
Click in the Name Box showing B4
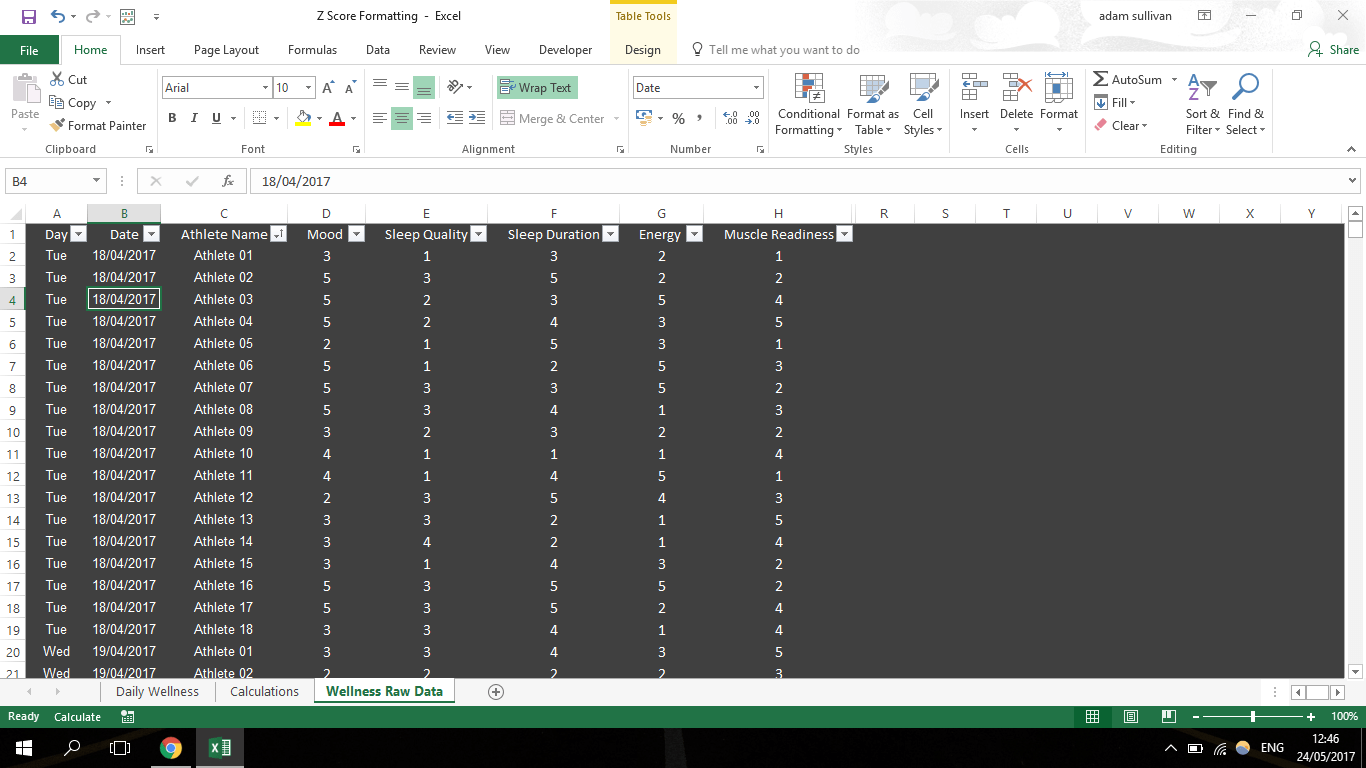point(48,181)
